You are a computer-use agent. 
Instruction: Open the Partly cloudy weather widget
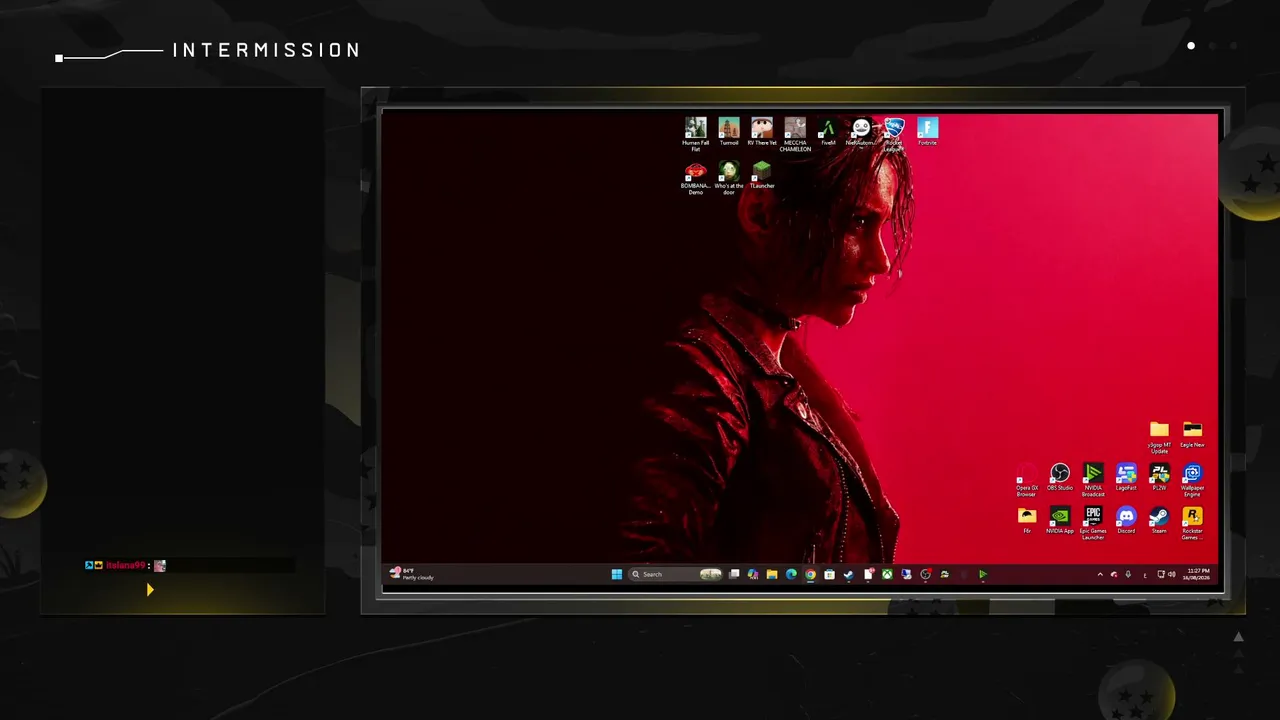coord(411,574)
